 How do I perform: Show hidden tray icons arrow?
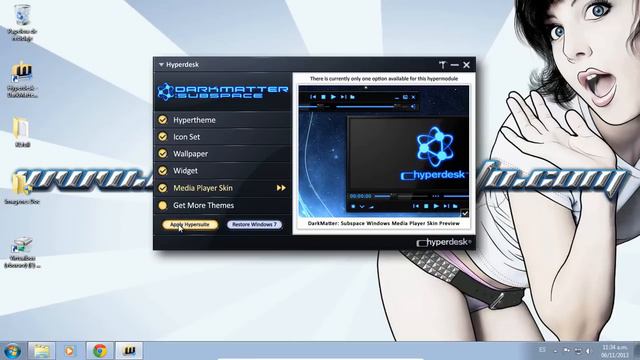tap(556, 351)
